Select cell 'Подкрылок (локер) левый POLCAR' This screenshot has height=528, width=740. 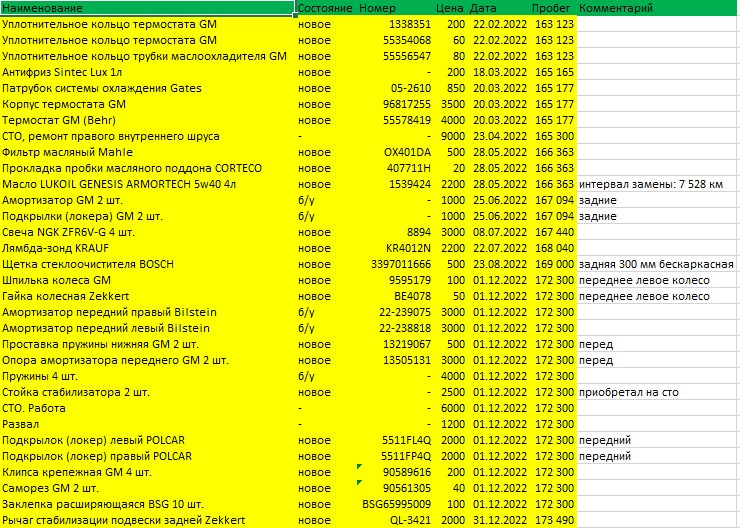pos(148,440)
